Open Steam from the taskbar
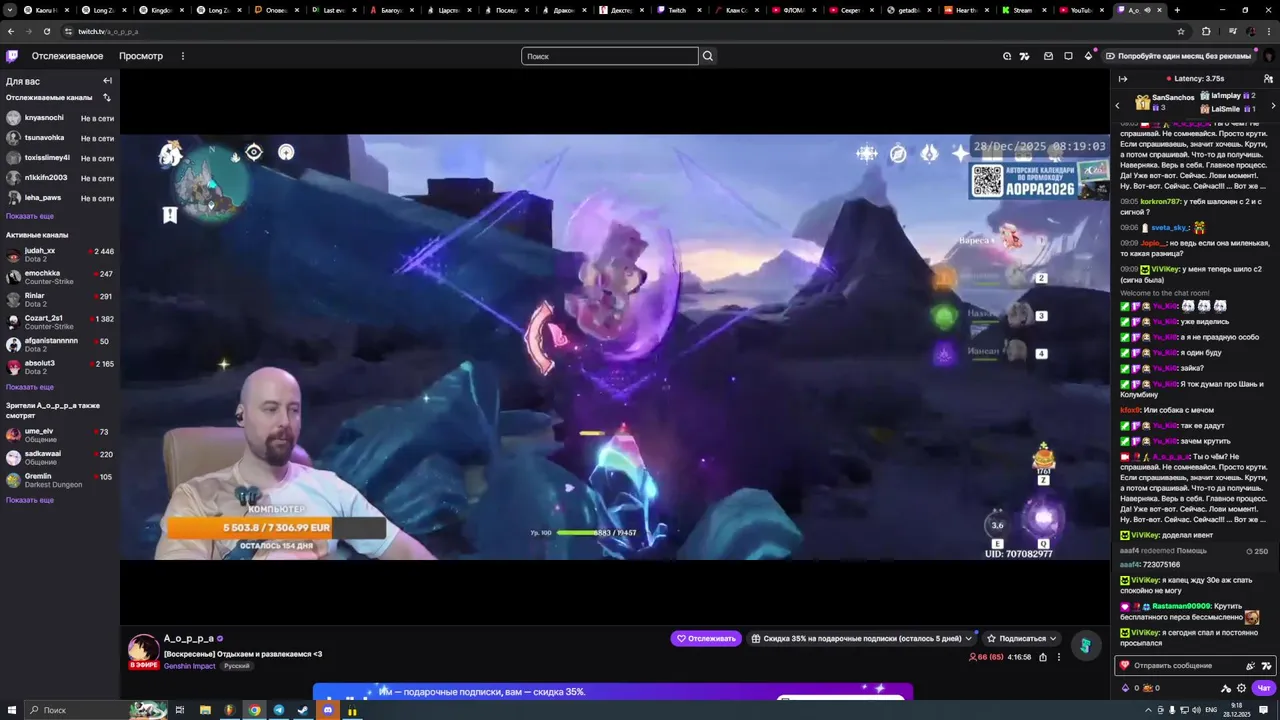The width and height of the screenshot is (1280, 720). point(303,710)
